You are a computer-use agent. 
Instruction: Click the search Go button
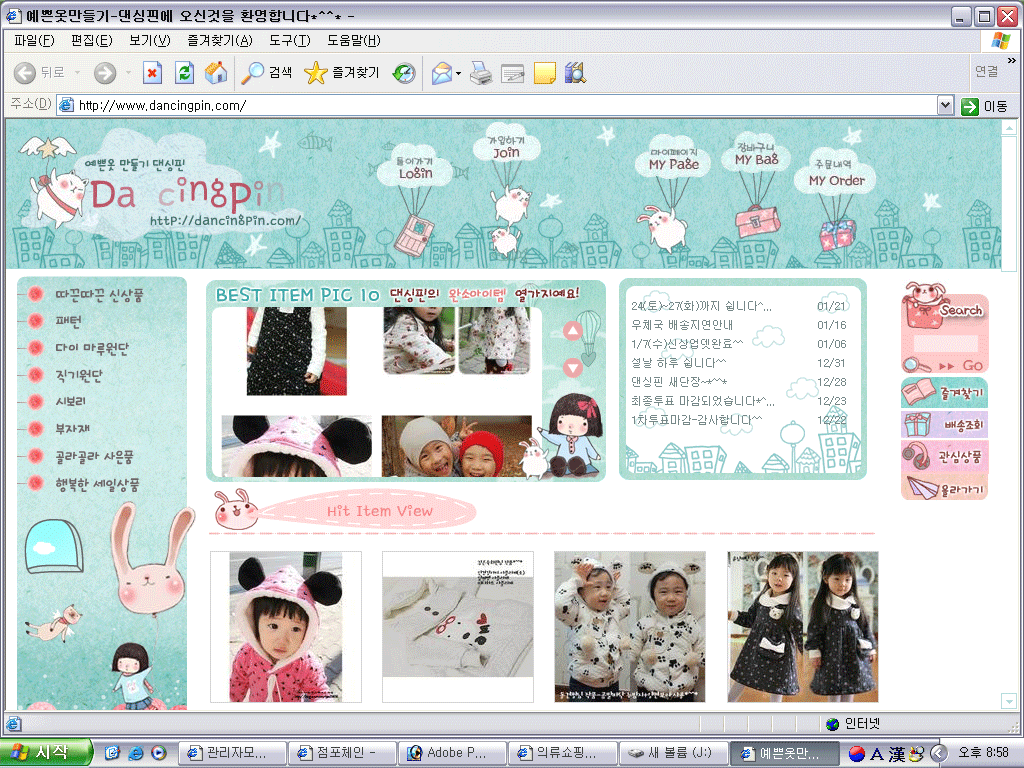pos(961,365)
